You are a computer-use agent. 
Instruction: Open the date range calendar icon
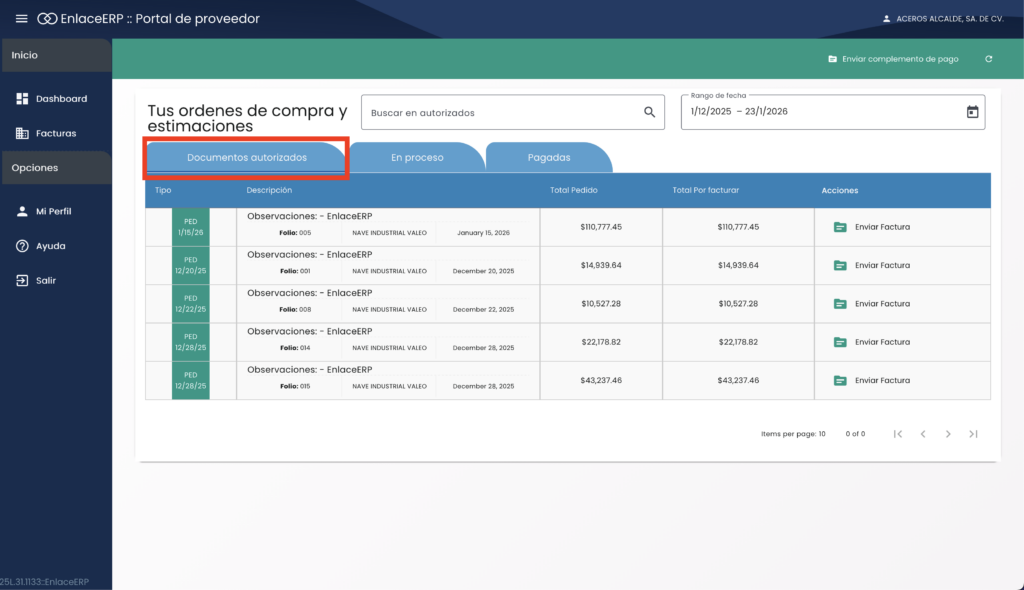(x=972, y=112)
